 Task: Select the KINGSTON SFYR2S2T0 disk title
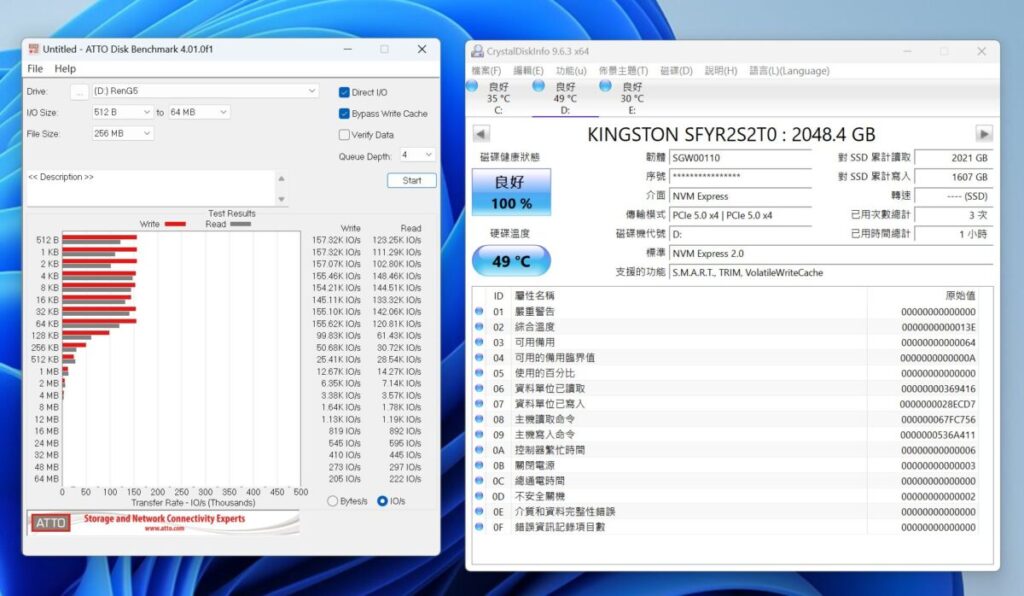click(731, 134)
